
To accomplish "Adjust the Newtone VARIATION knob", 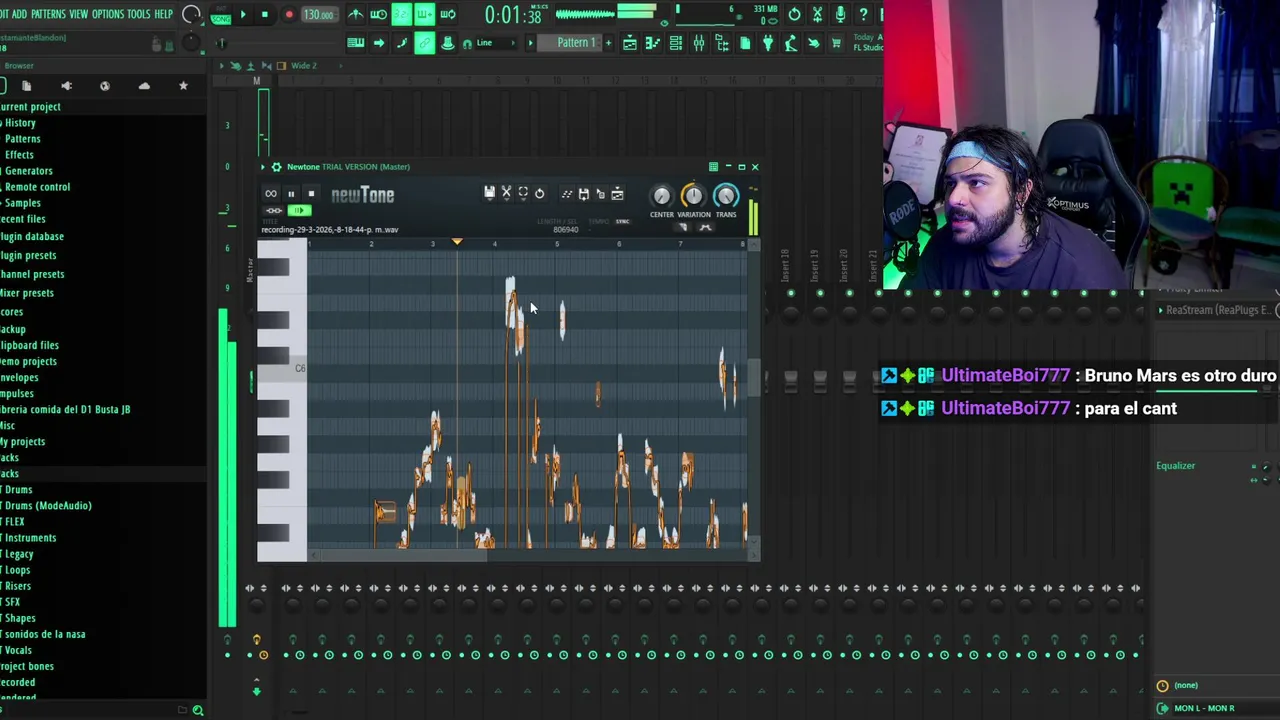I will coord(693,195).
